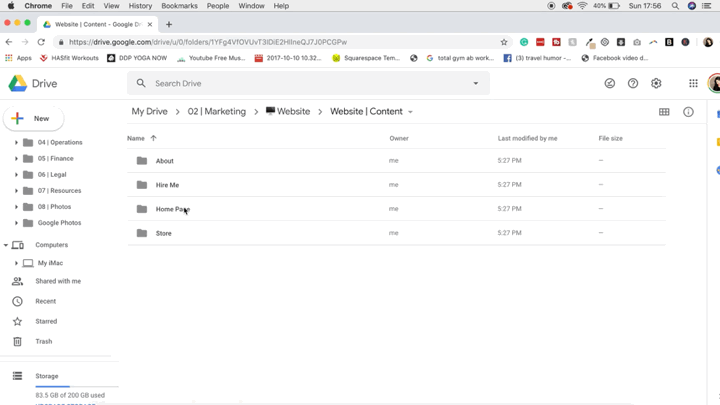This screenshot has width=720, height=405.
Task: Open the History menu
Action: coord(140,6)
